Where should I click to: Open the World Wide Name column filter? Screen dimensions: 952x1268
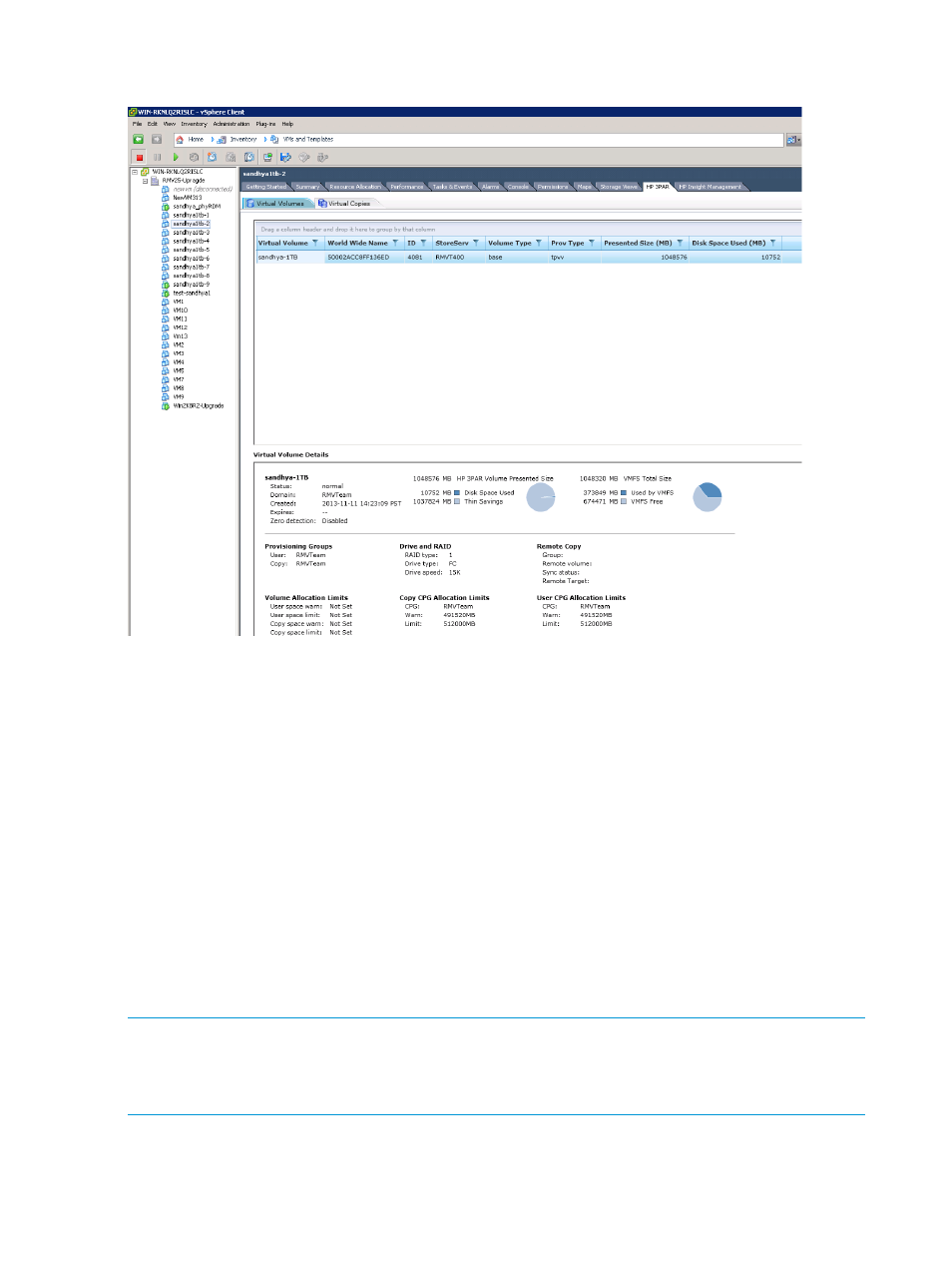coord(395,243)
